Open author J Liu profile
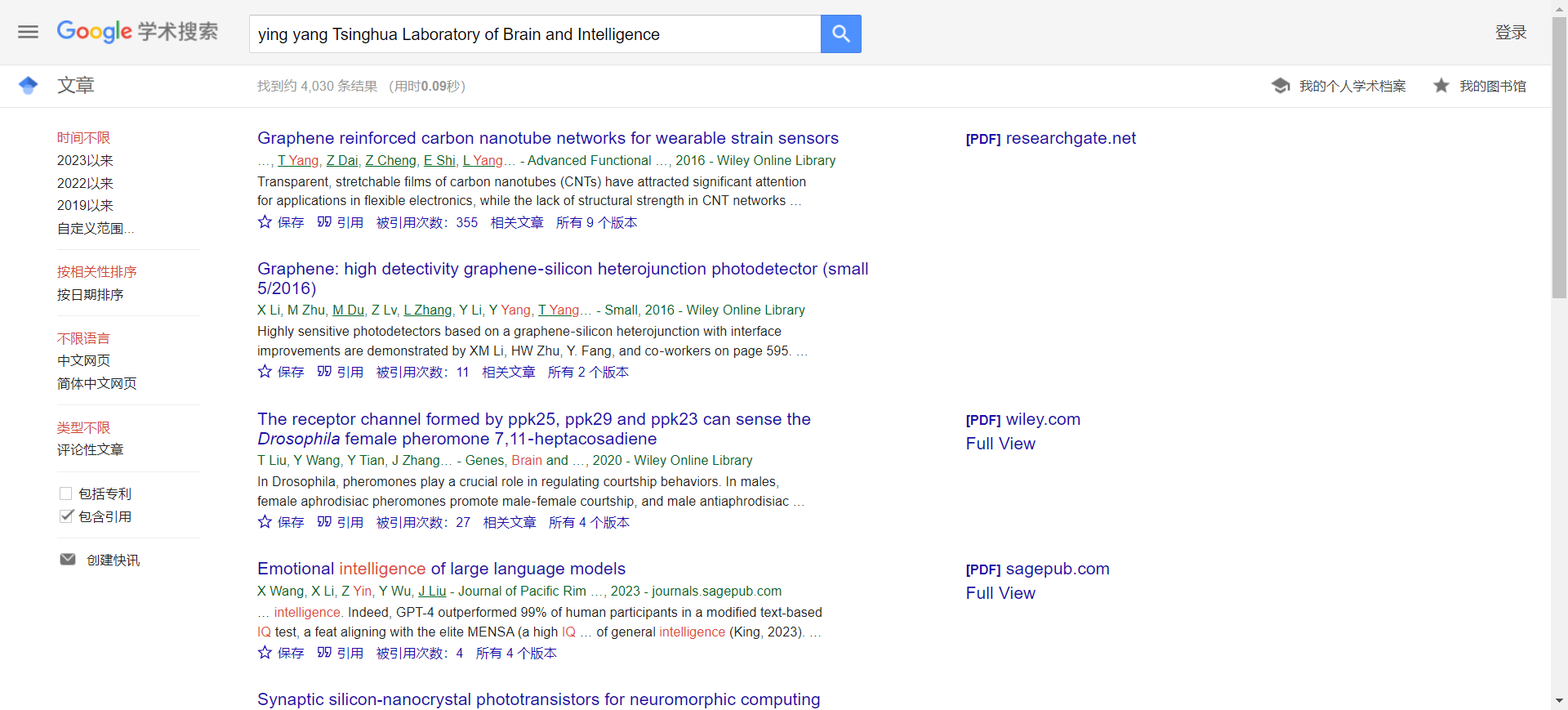This screenshot has height=710, width=1568. pyautogui.click(x=432, y=591)
